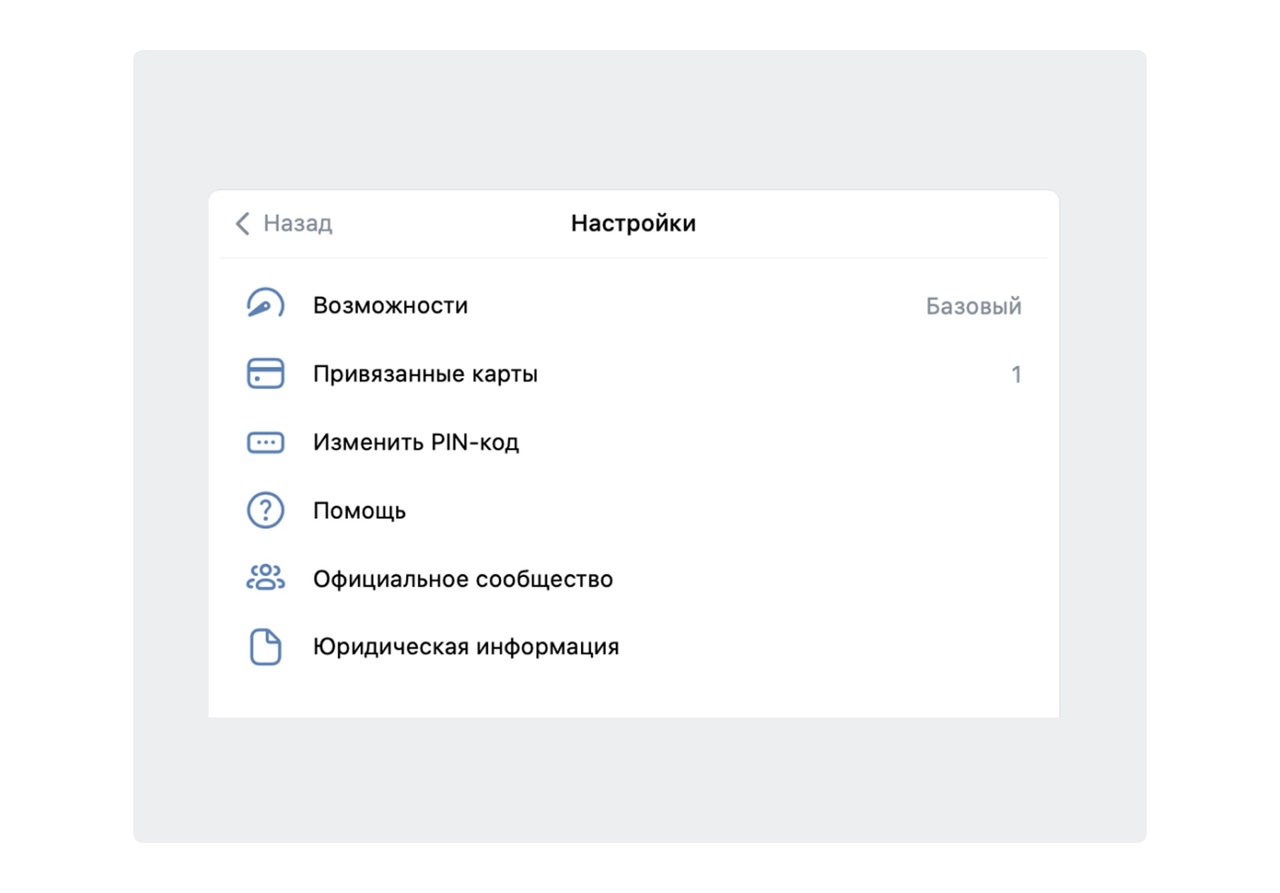Image resolution: width=1280 pixels, height=893 pixels.
Task: Go back using the Назад button
Action: click(283, 223)
